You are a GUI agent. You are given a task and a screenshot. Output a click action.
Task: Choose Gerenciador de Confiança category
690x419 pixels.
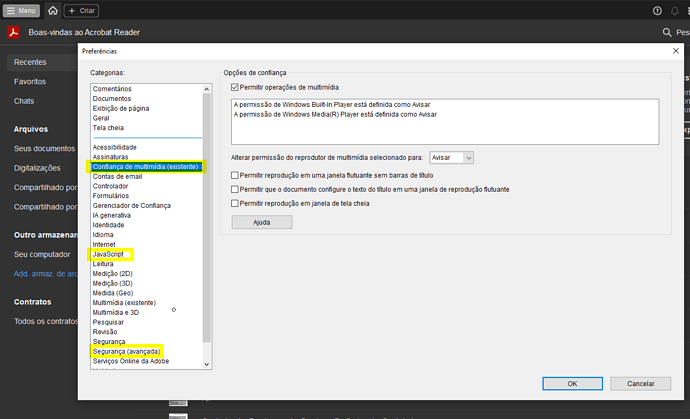tap(131, 205)
